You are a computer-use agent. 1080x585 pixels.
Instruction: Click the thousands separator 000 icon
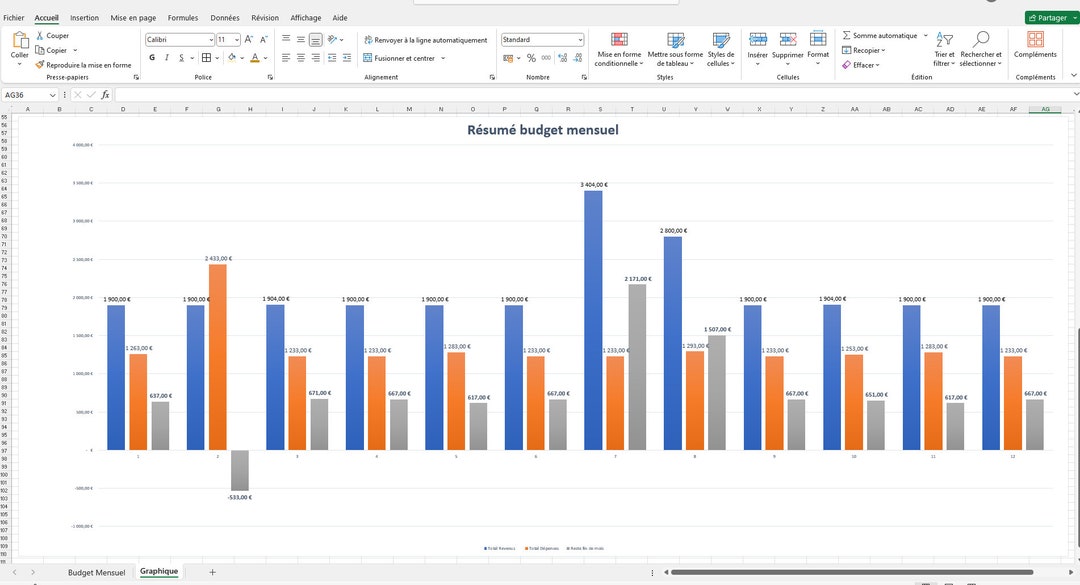coord(546,58)
